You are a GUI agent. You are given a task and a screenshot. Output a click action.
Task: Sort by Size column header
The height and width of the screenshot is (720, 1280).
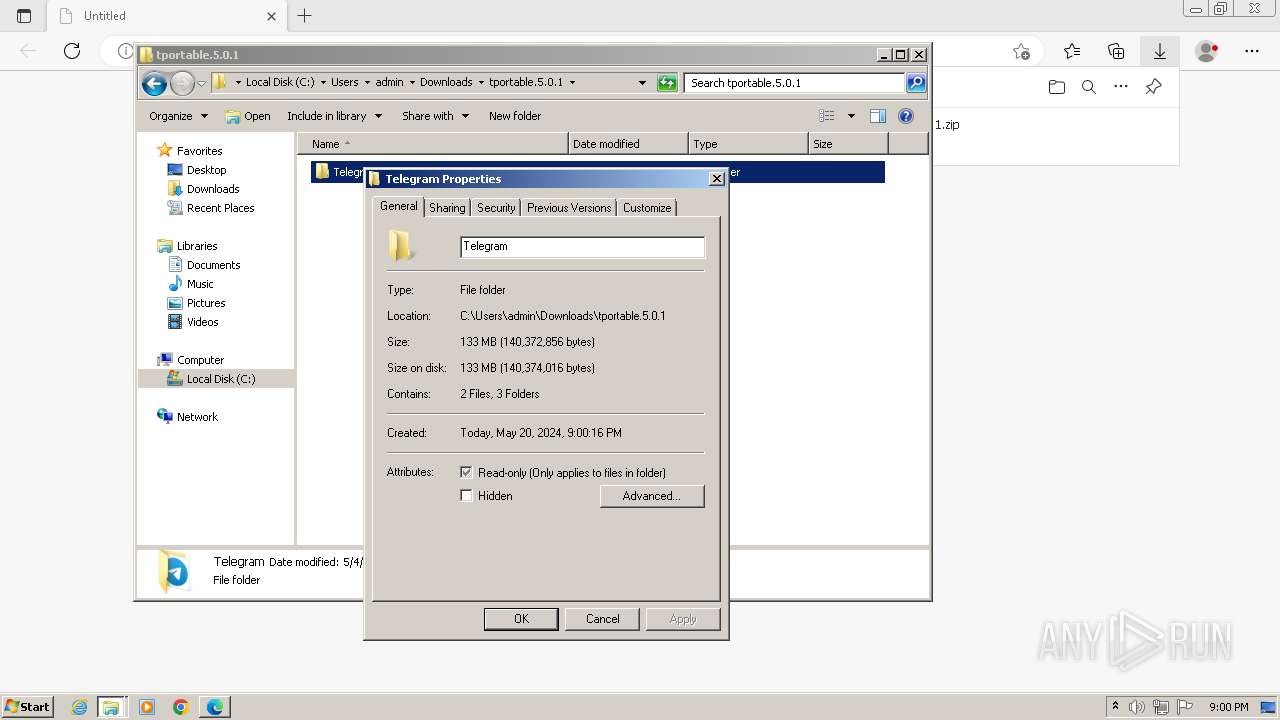click(x=848, y=144)
